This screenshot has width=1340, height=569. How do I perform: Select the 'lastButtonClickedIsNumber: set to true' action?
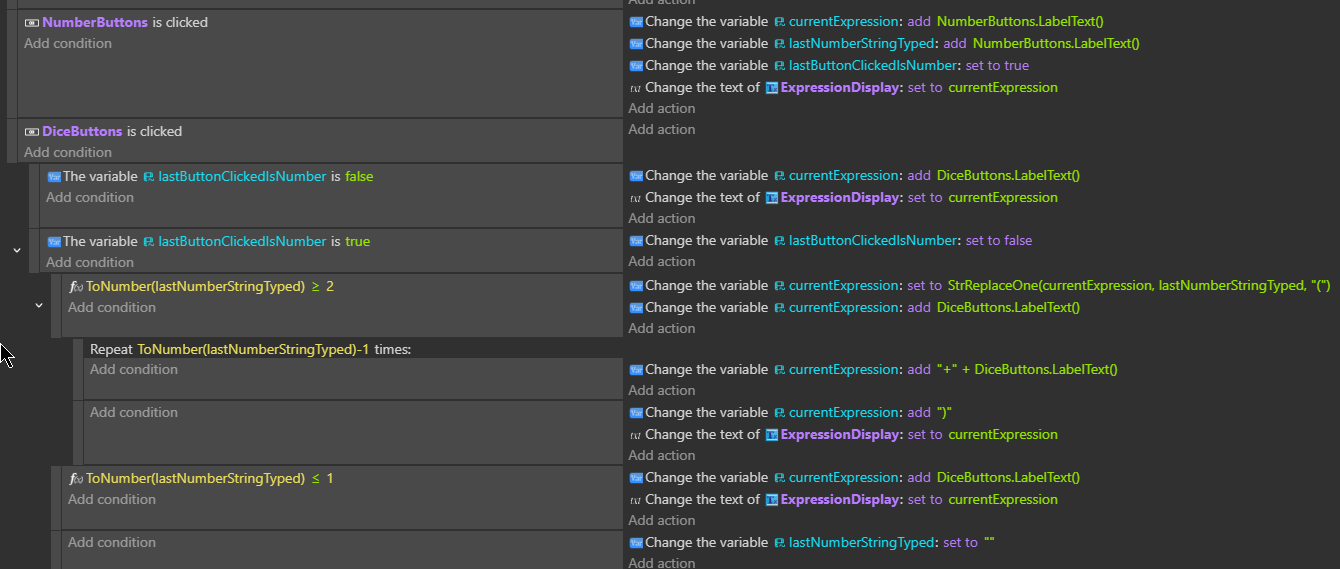(x=836, y=65)
